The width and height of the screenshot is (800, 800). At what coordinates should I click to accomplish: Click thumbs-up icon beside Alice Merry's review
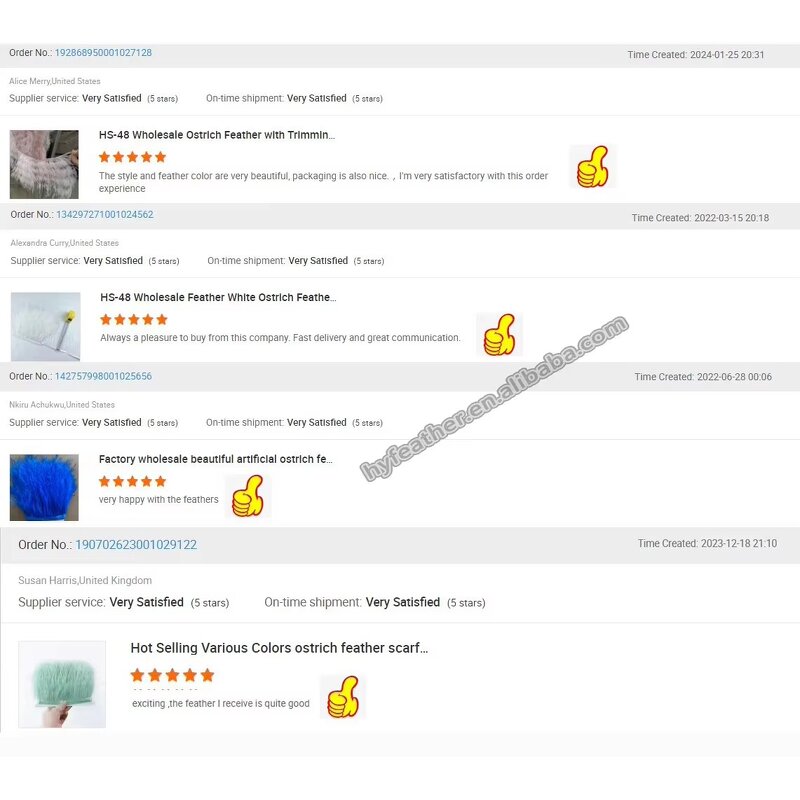pos(592,166)
